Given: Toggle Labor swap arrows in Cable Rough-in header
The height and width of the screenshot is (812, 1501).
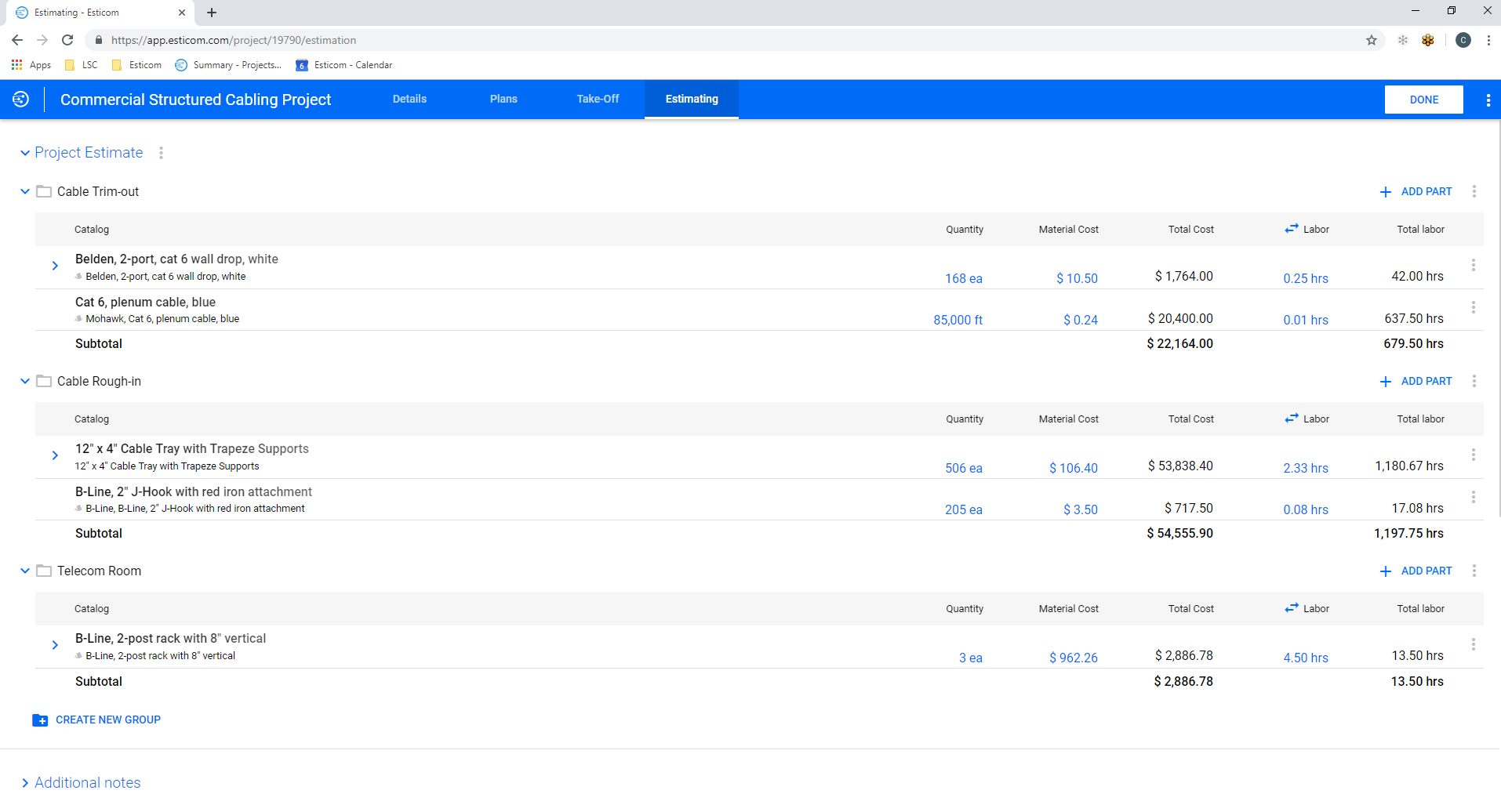Looking at the screenshot, I should (1292, 419).
